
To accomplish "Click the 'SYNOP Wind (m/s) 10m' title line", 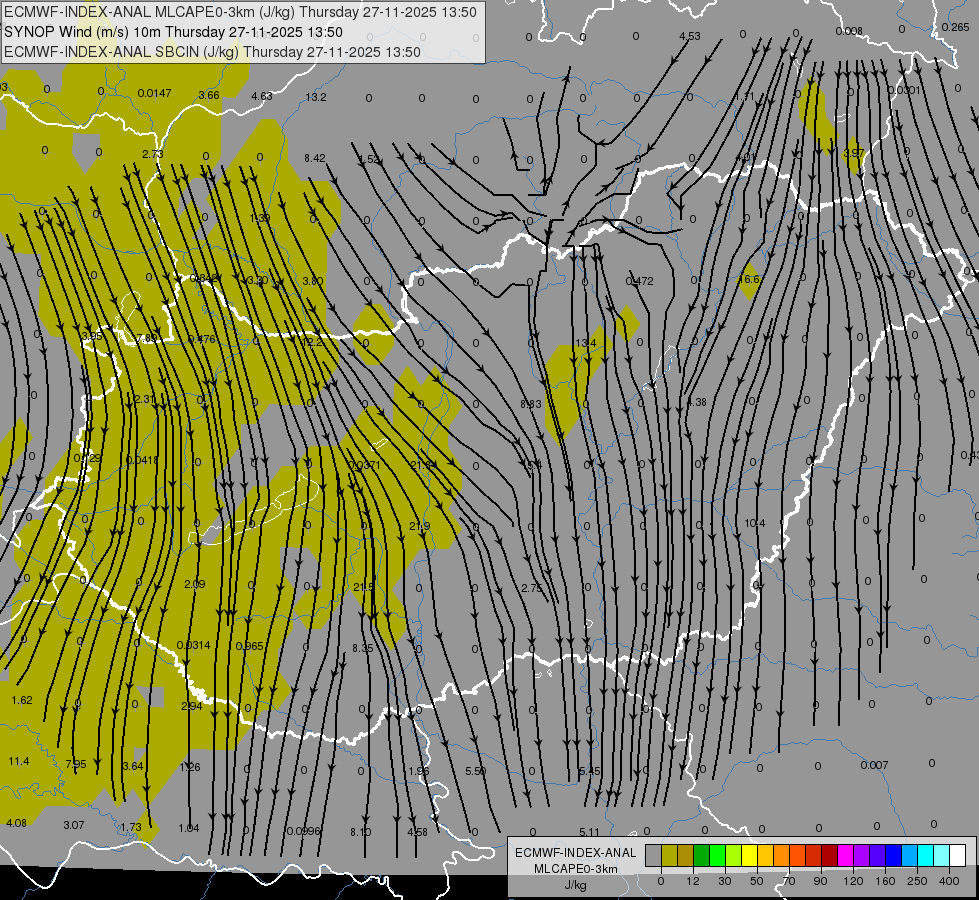I will click(173, 32).
